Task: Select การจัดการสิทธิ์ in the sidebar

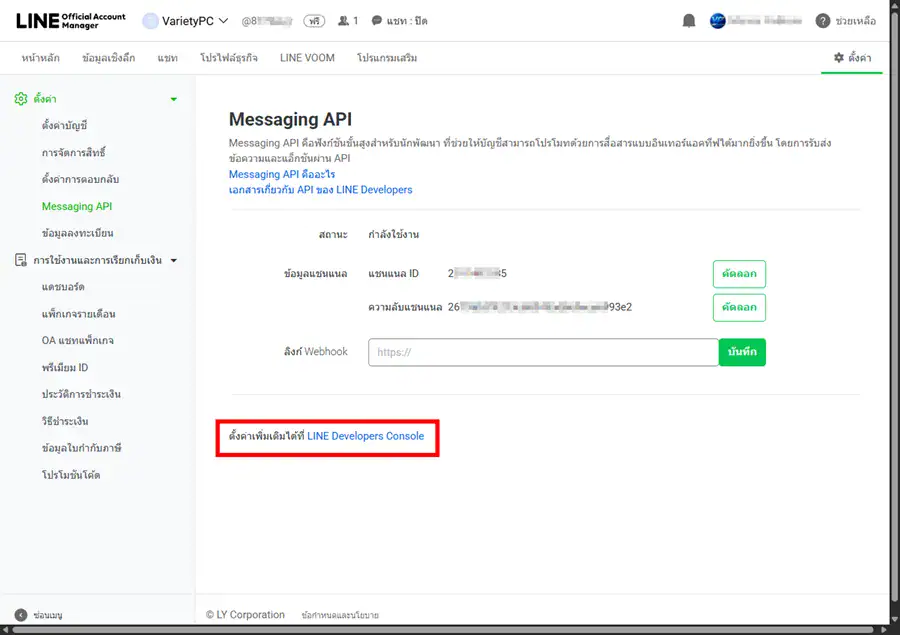Action: 73,153
